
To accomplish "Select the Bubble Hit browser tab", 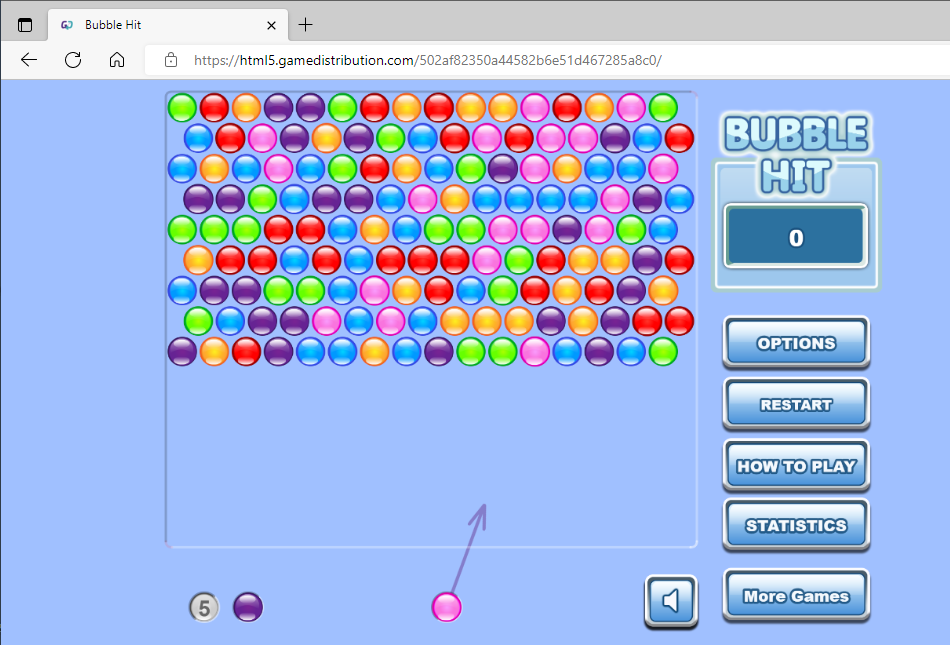I will pos(168,25).
